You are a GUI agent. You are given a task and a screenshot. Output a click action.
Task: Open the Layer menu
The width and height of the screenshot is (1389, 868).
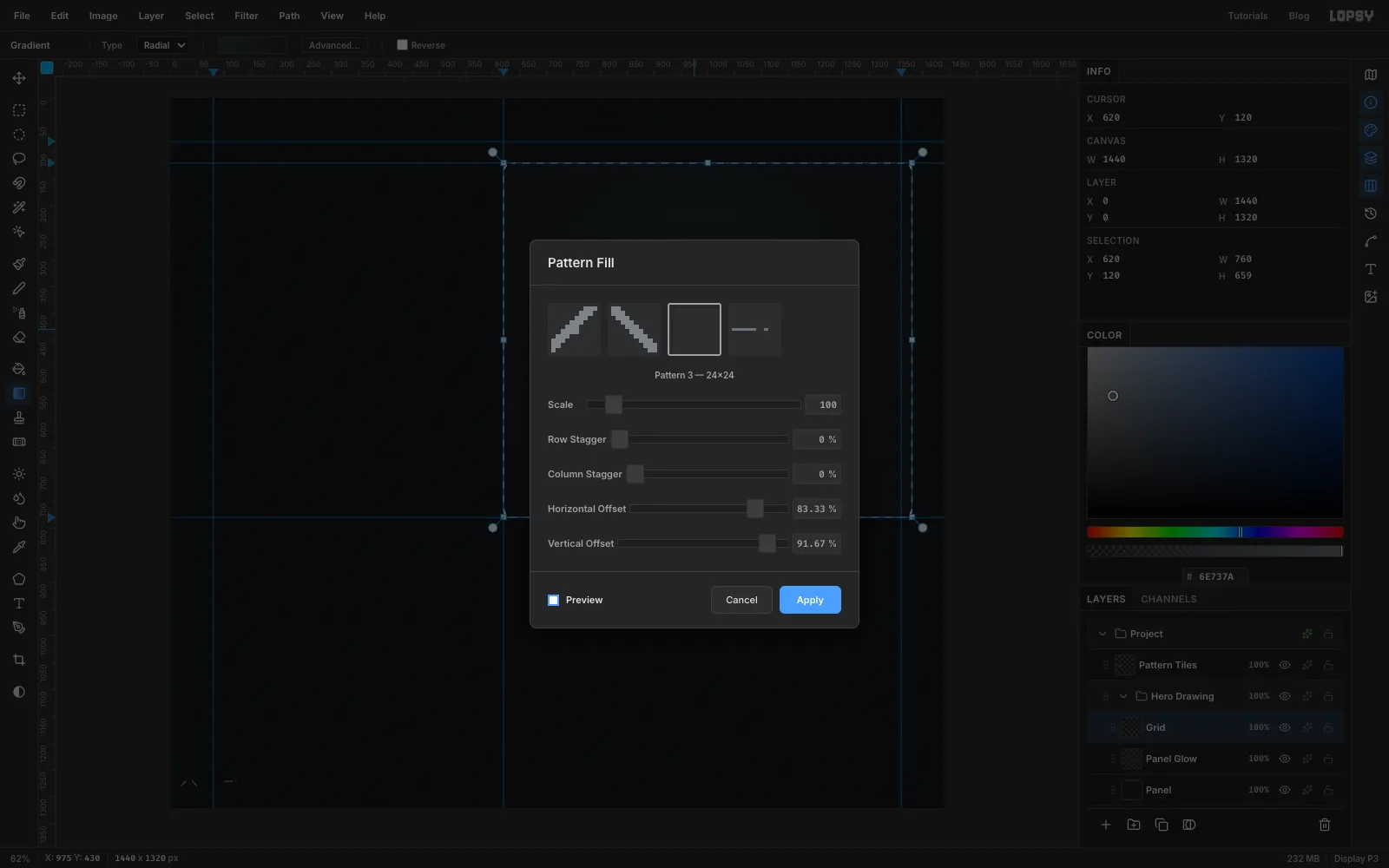tap(151, 16)
